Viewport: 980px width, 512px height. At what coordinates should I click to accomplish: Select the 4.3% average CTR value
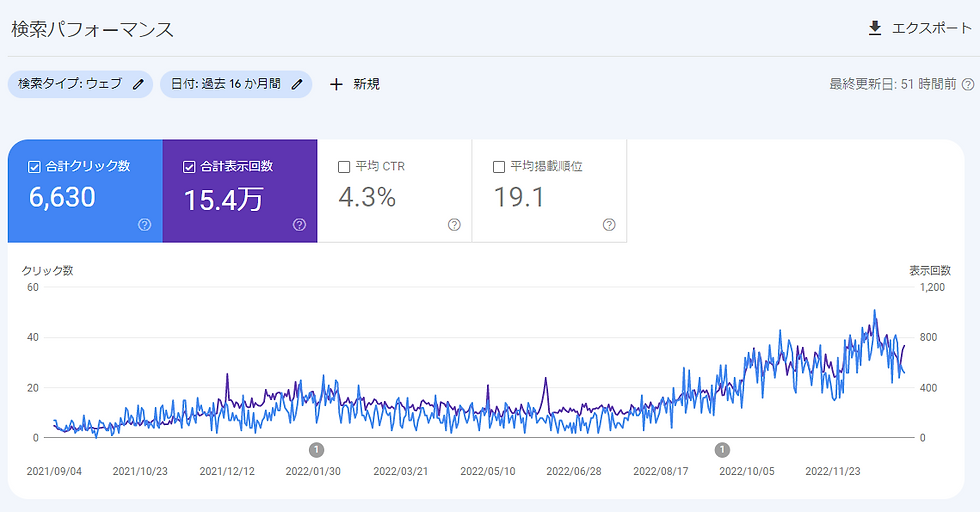(368, 198)
